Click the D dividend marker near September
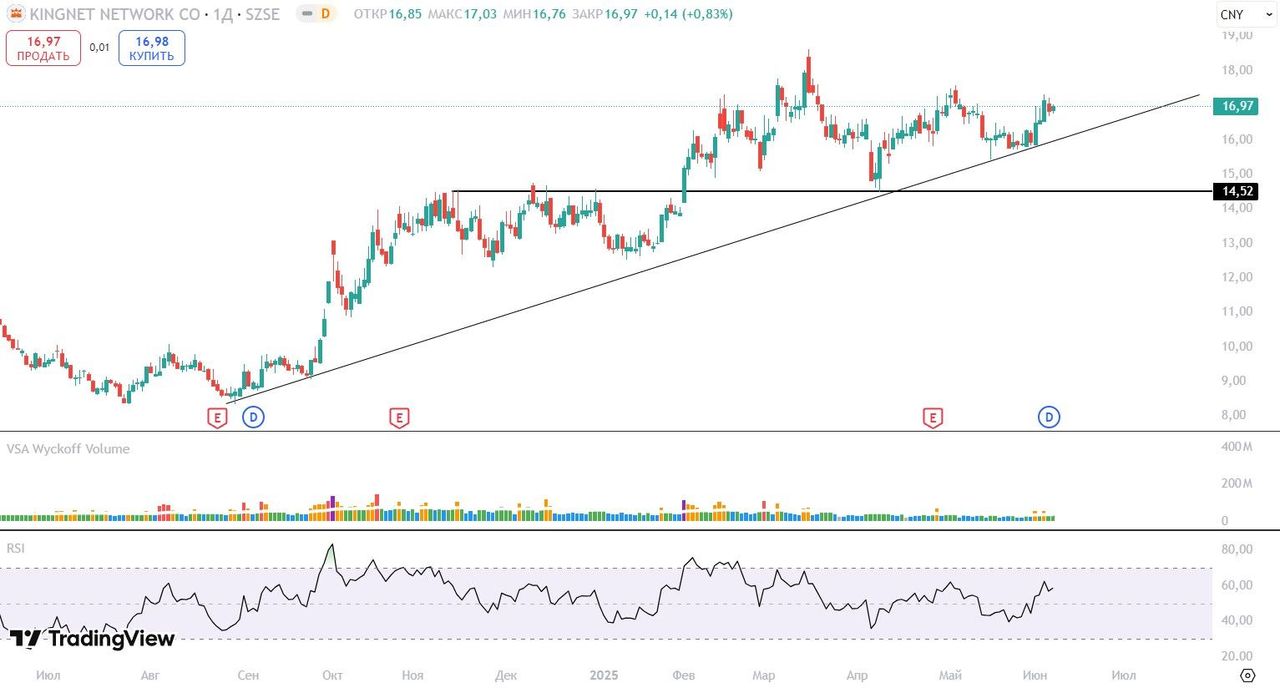Image resolution: width=1280 pixels, height=688 pixels. coord(253,417)
